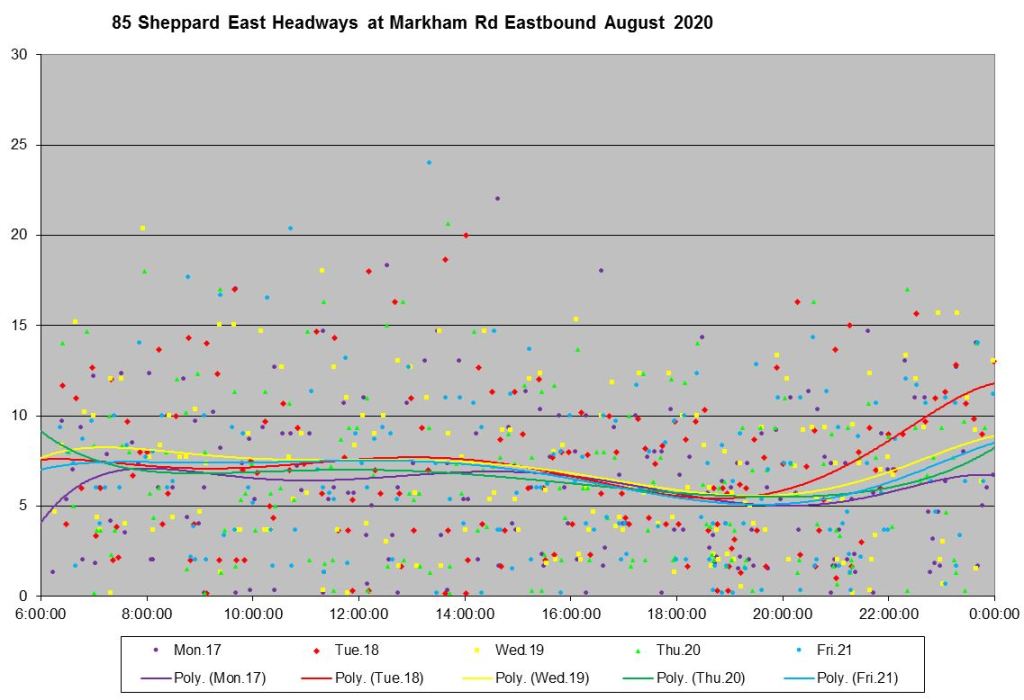This screenshot has width=1024, height=700.
Task: Click the 0:00:00 label at axis end
Action: tap(993, 613)
